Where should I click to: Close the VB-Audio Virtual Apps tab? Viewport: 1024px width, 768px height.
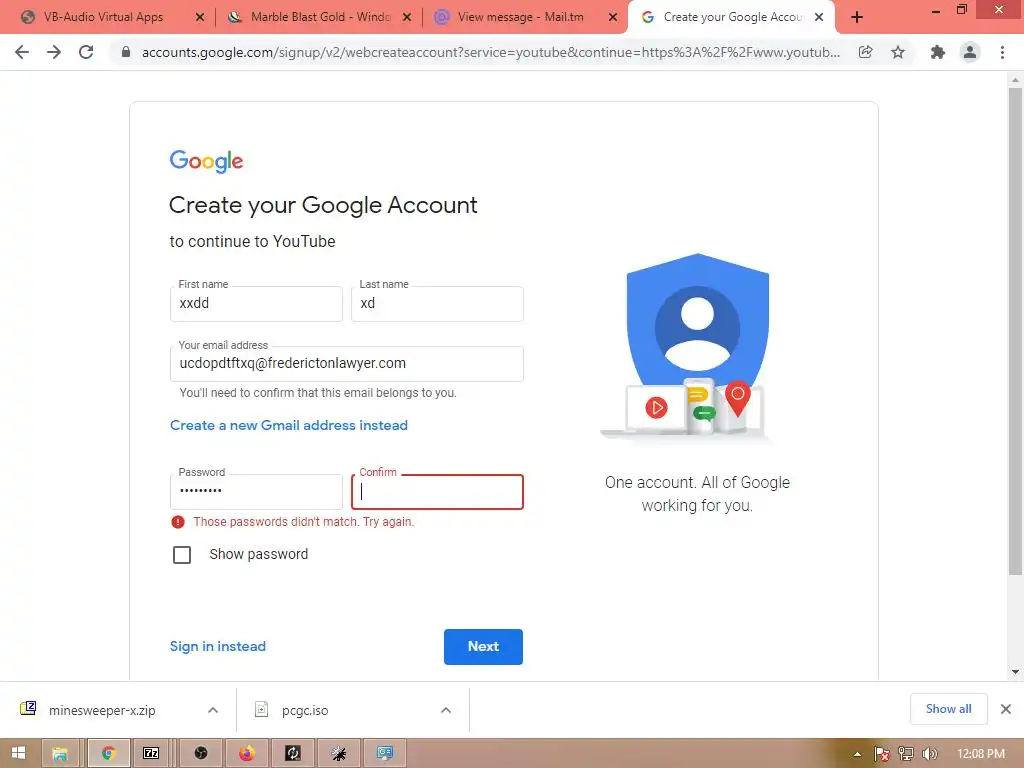200,17
